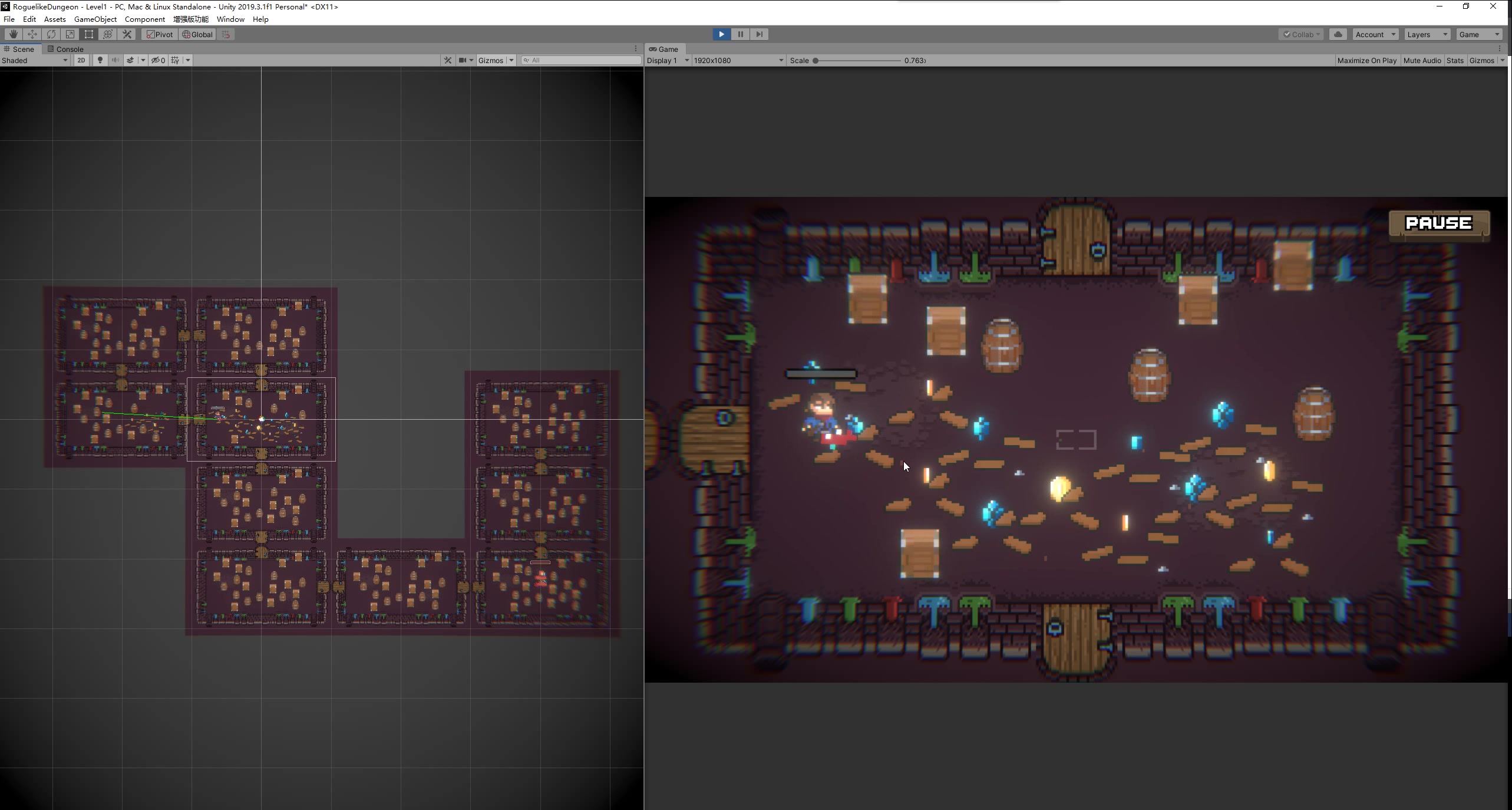The image size is (1512, 810).
Task: Select the Rect transform tool
Action: (89, 34)
